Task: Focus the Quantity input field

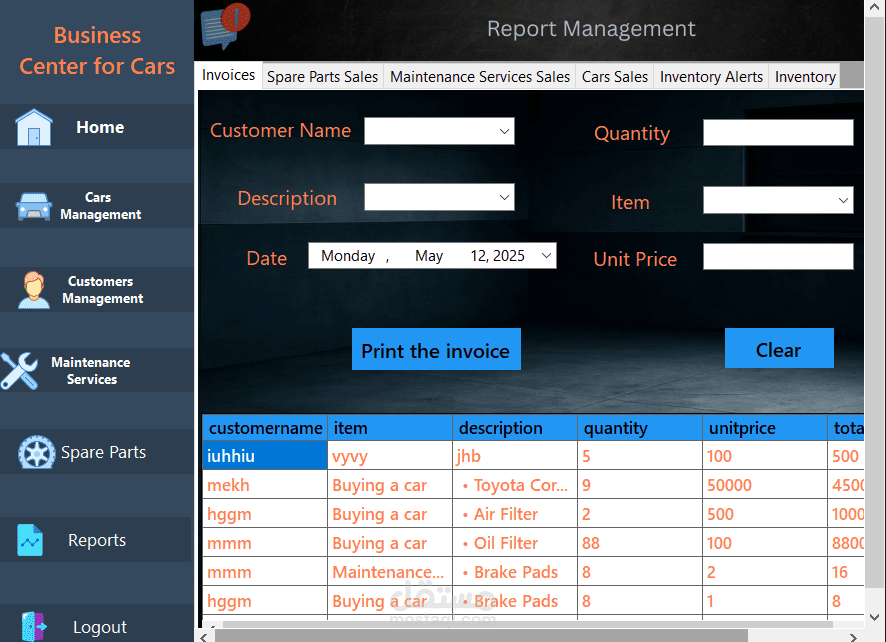Action: pos(778,132)
